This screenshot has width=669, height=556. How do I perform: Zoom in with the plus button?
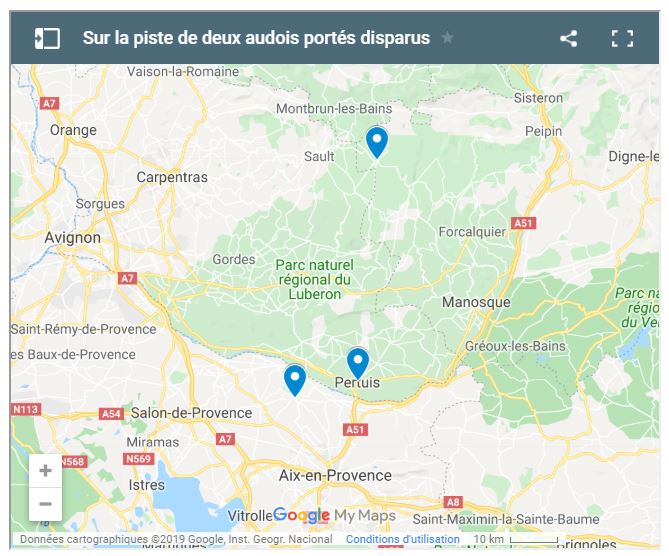(x=45, y=471)
